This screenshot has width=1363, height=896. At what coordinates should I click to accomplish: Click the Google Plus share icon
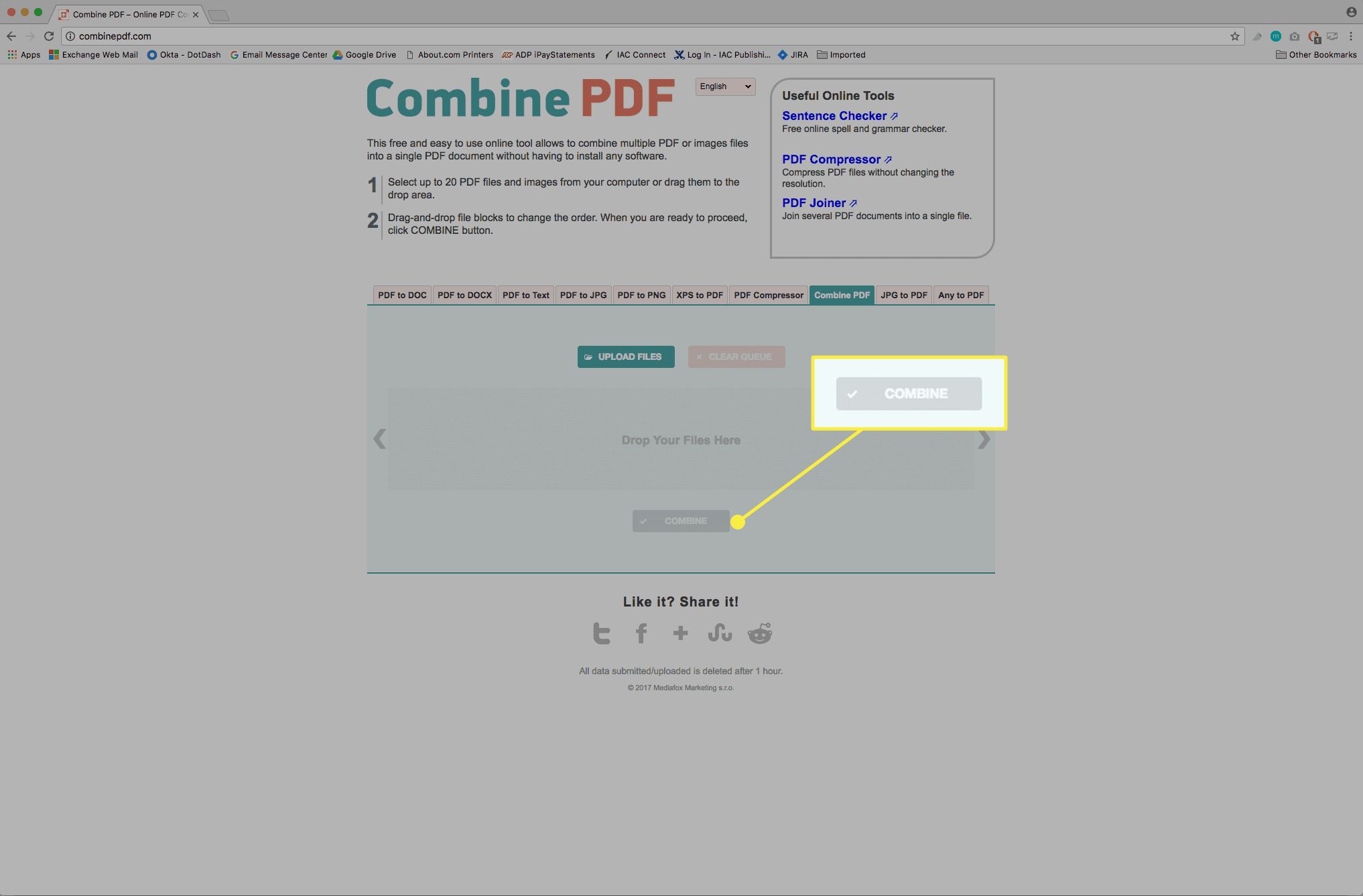point(680,632)
